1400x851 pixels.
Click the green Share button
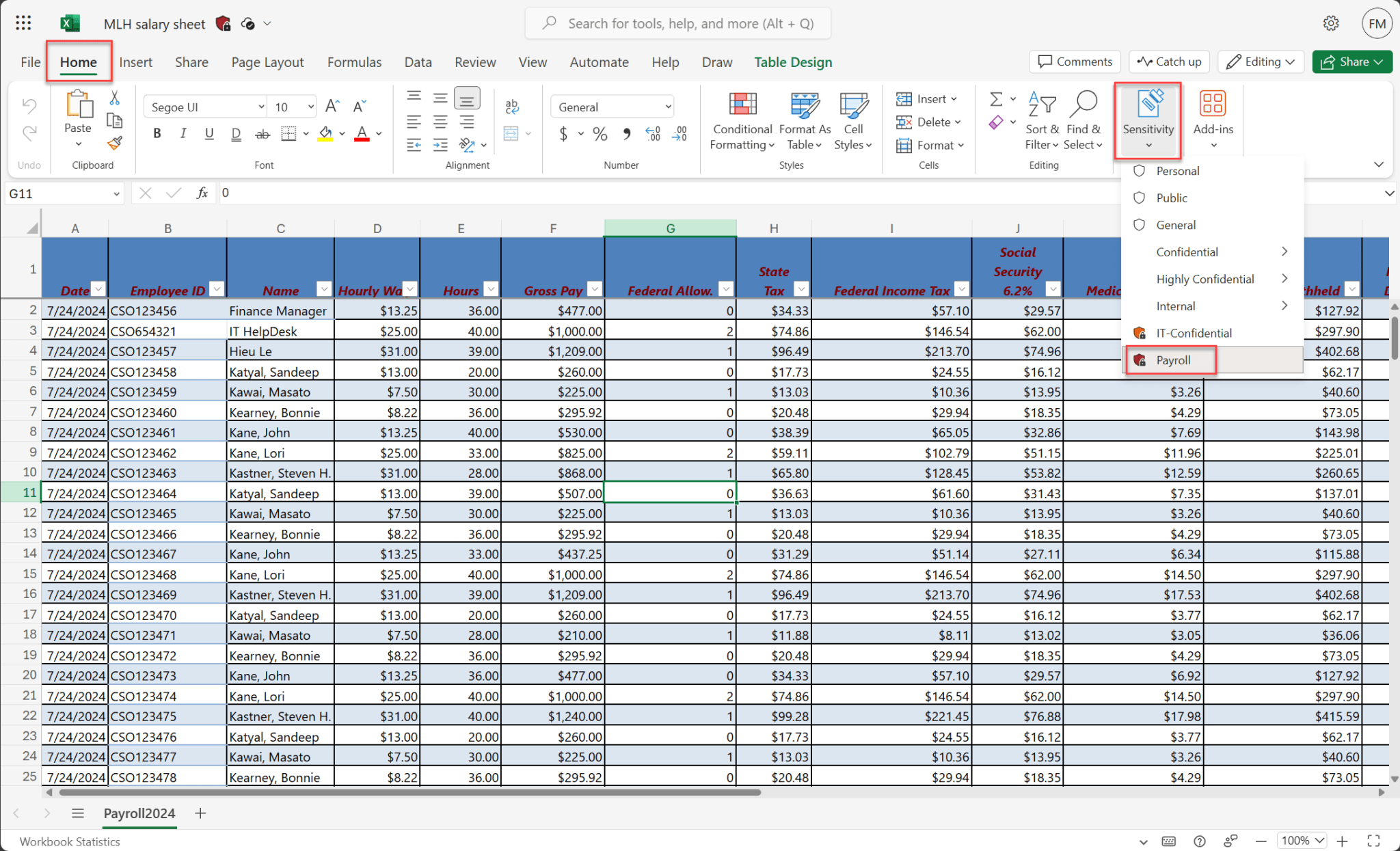click(1351, 62)
